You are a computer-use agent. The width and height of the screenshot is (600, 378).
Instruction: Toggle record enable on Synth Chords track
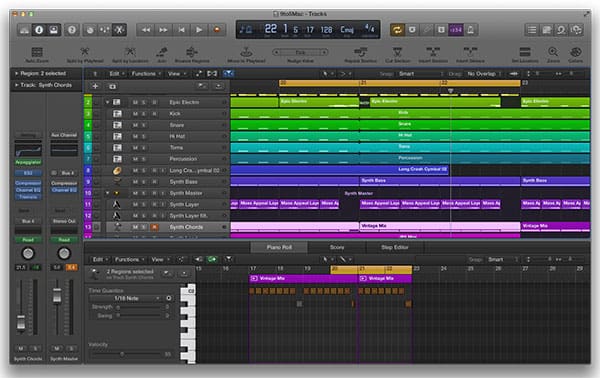[x=154, y=227]
